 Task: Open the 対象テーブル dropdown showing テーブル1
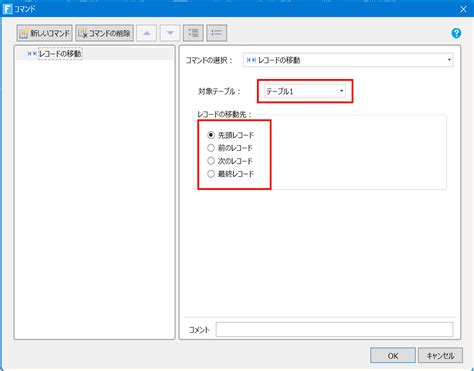(305, 91)
